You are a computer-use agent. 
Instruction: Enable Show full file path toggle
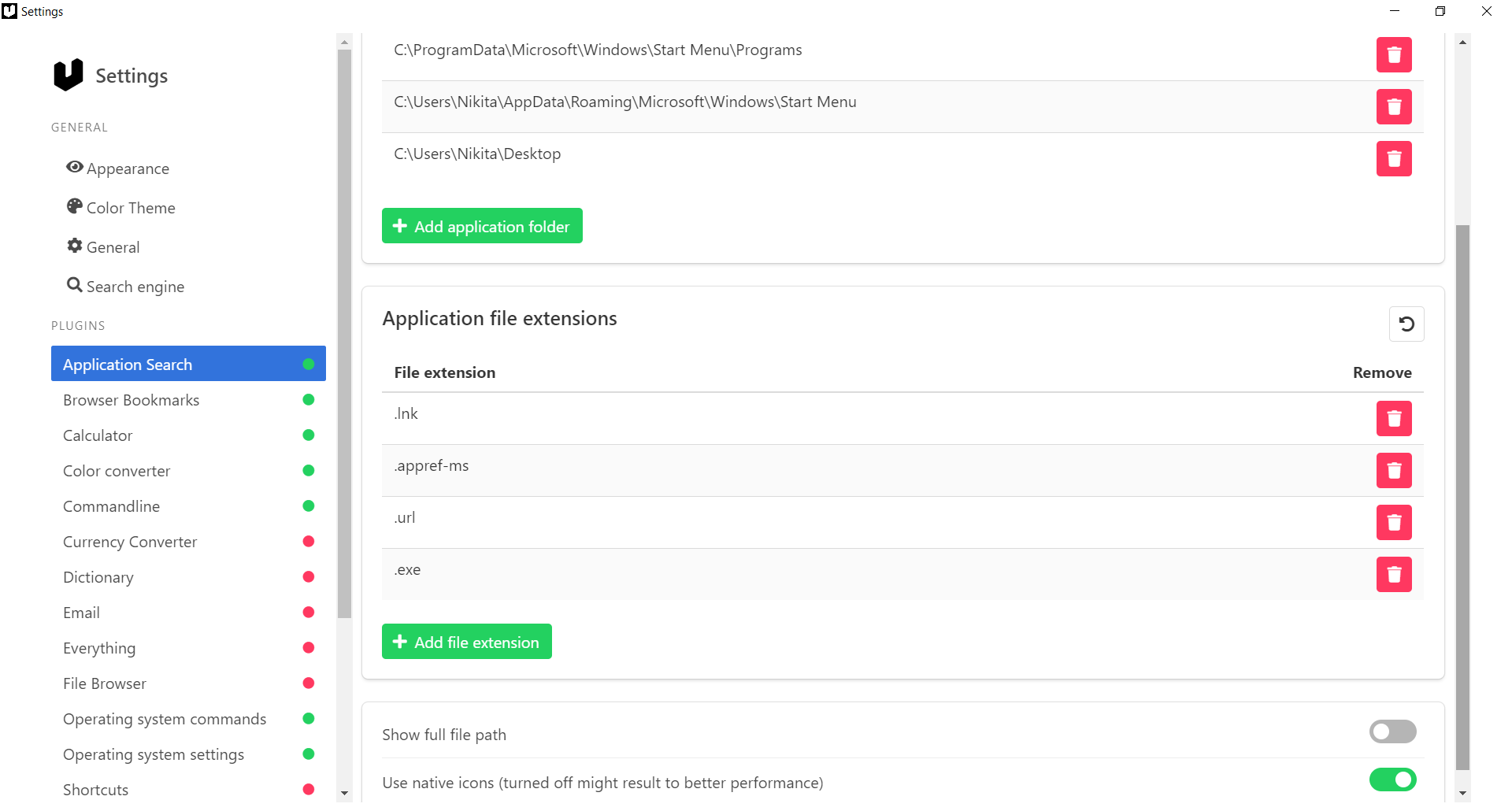coord(1392,731)
